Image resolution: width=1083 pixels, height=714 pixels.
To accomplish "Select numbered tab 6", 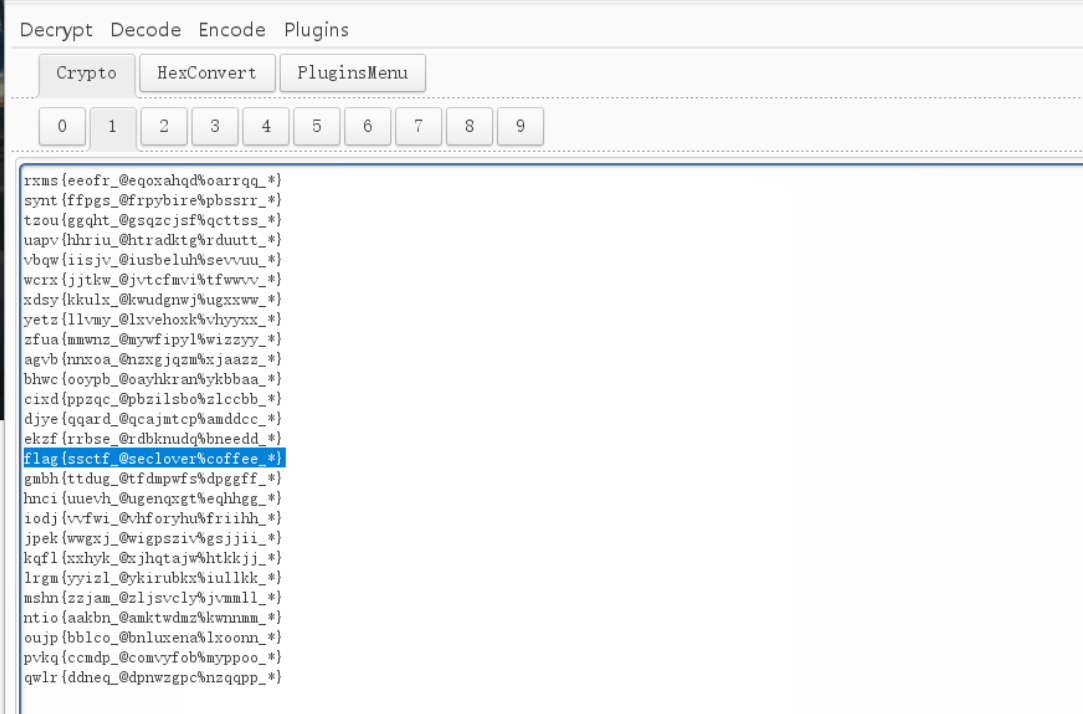I will pyautogui.click(x=367, y=126).
